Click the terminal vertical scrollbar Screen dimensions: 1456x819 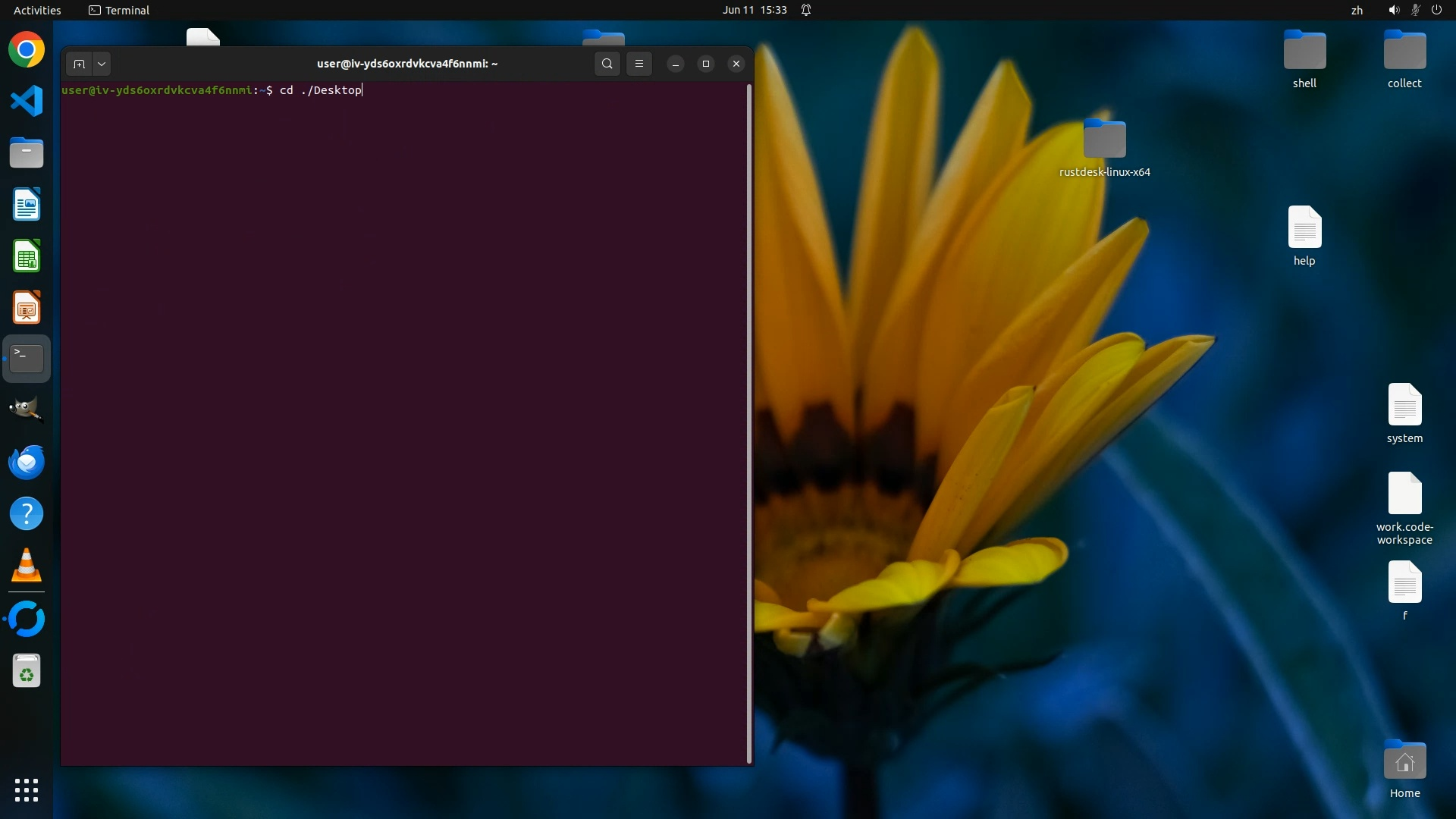[x=749, y=423]
